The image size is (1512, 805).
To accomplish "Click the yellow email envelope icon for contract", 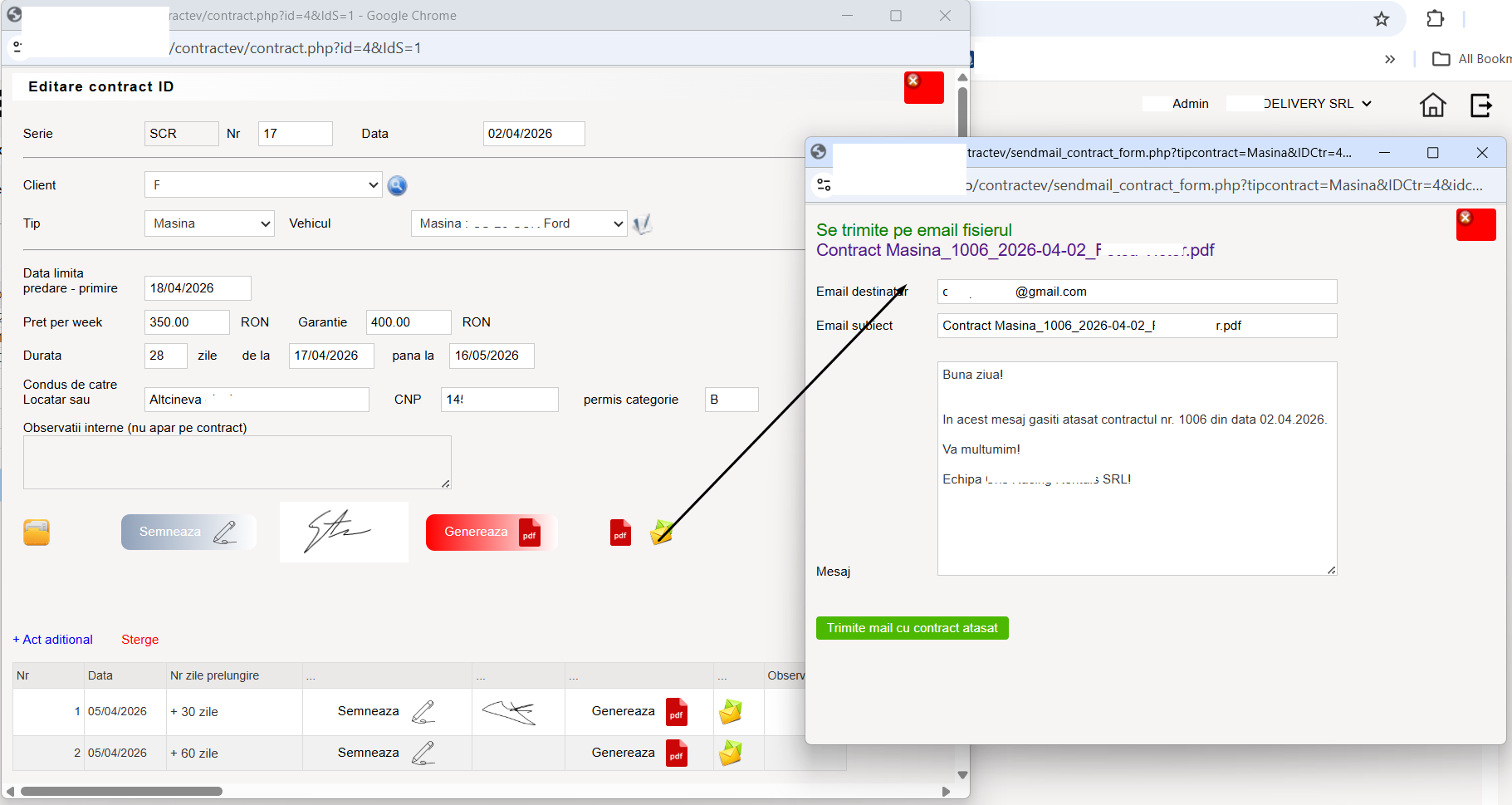I will coord(662,532).
